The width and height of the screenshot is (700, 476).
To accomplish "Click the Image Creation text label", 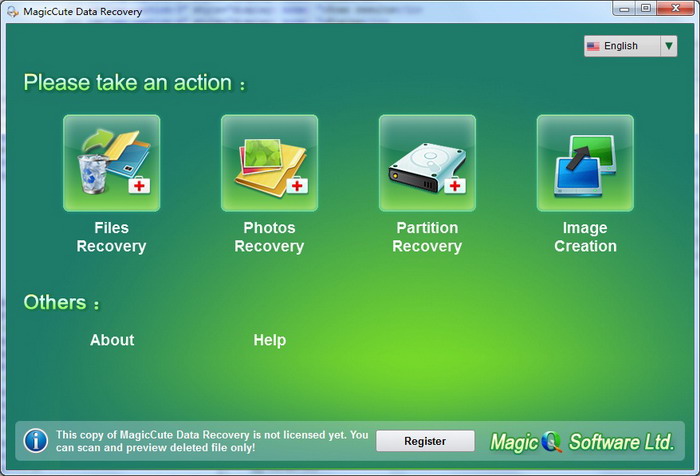I will (x=585, y=237).
